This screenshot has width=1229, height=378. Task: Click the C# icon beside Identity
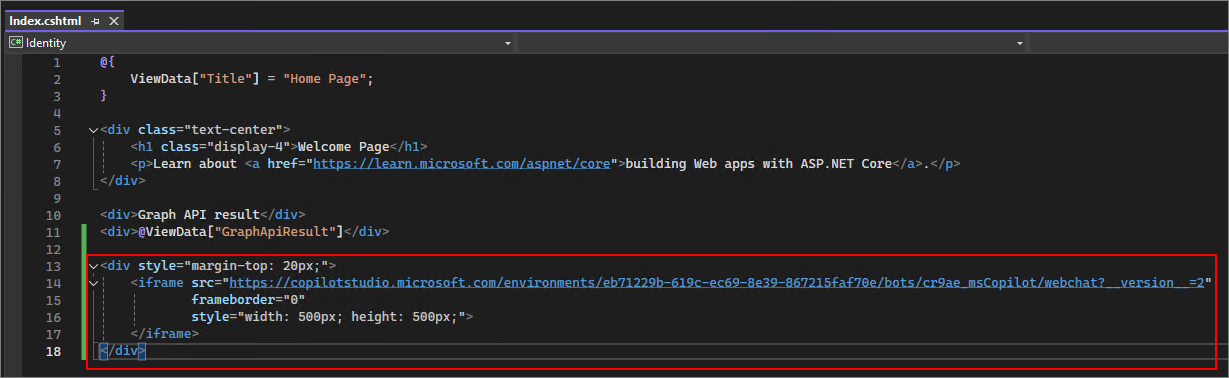click(16, 43)
